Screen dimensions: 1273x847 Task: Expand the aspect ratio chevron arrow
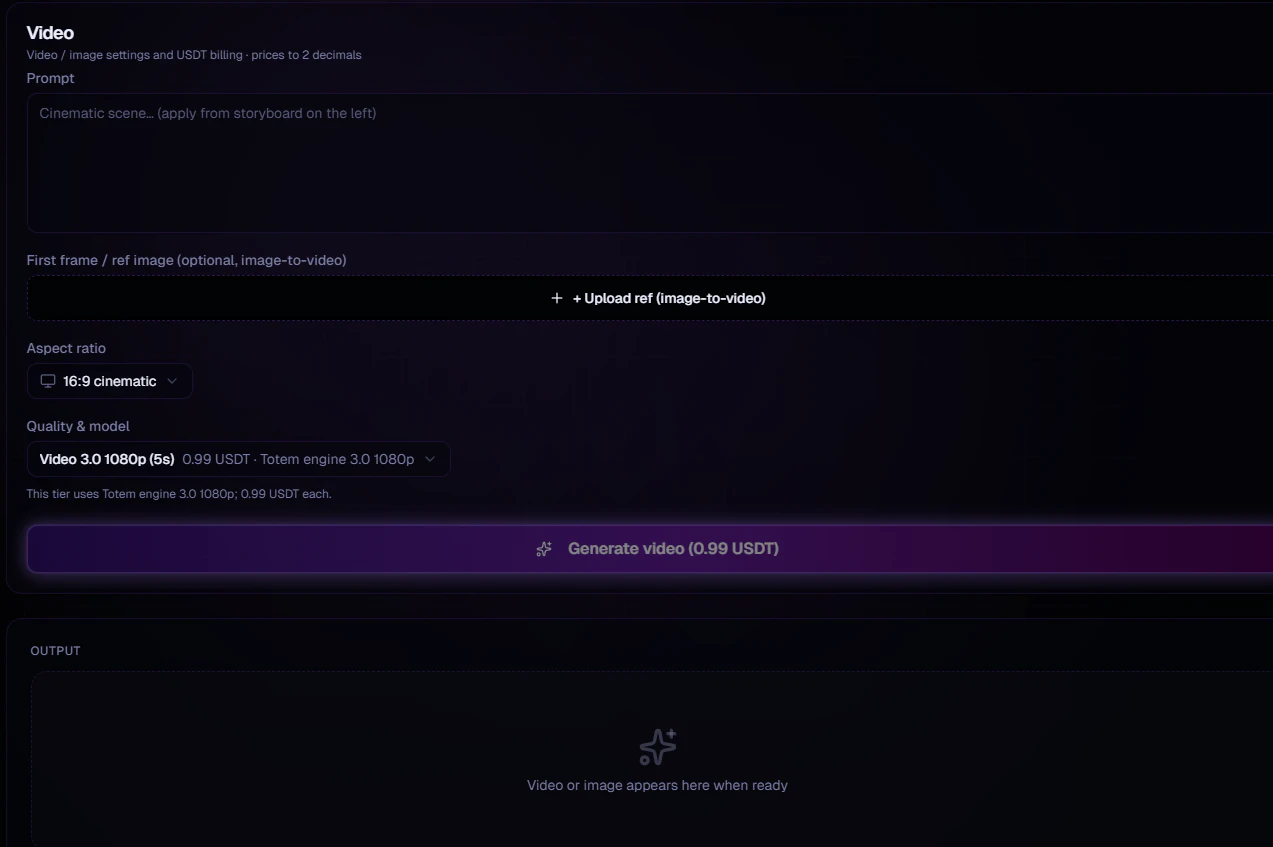(x=172, y=381)
